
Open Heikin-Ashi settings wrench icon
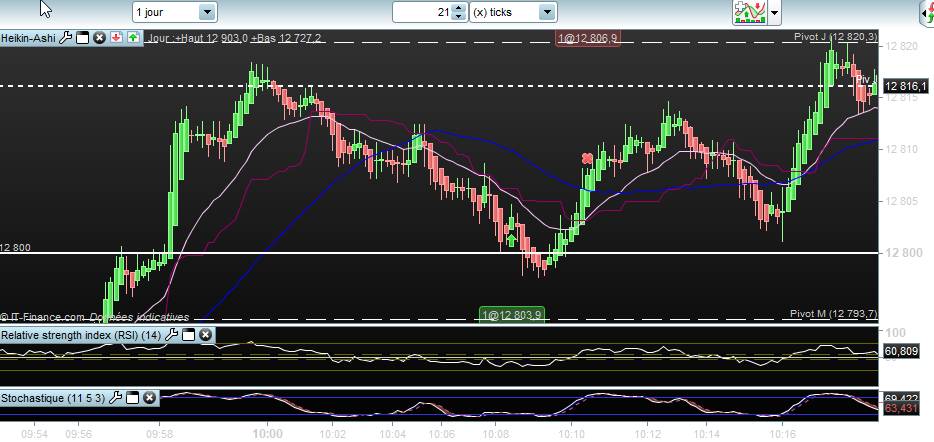point(66,38)
